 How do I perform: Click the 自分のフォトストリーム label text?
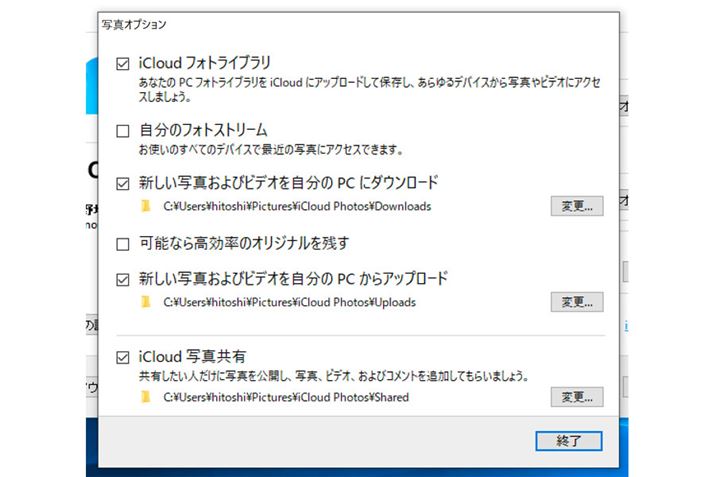[x=202, y=130]
